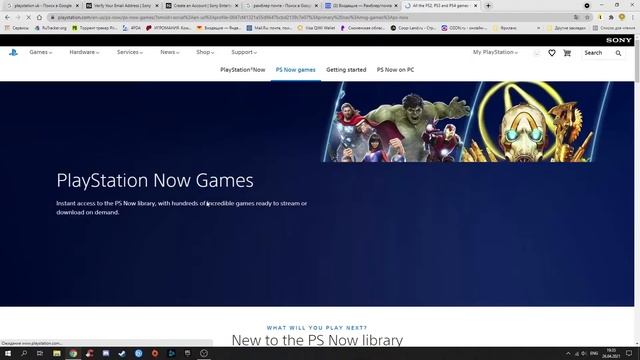Image resolution: width=640 pixels, height=360 pixels.
Task: Open the RuTracker.org bookmark
Action: (x=51, y=28)
